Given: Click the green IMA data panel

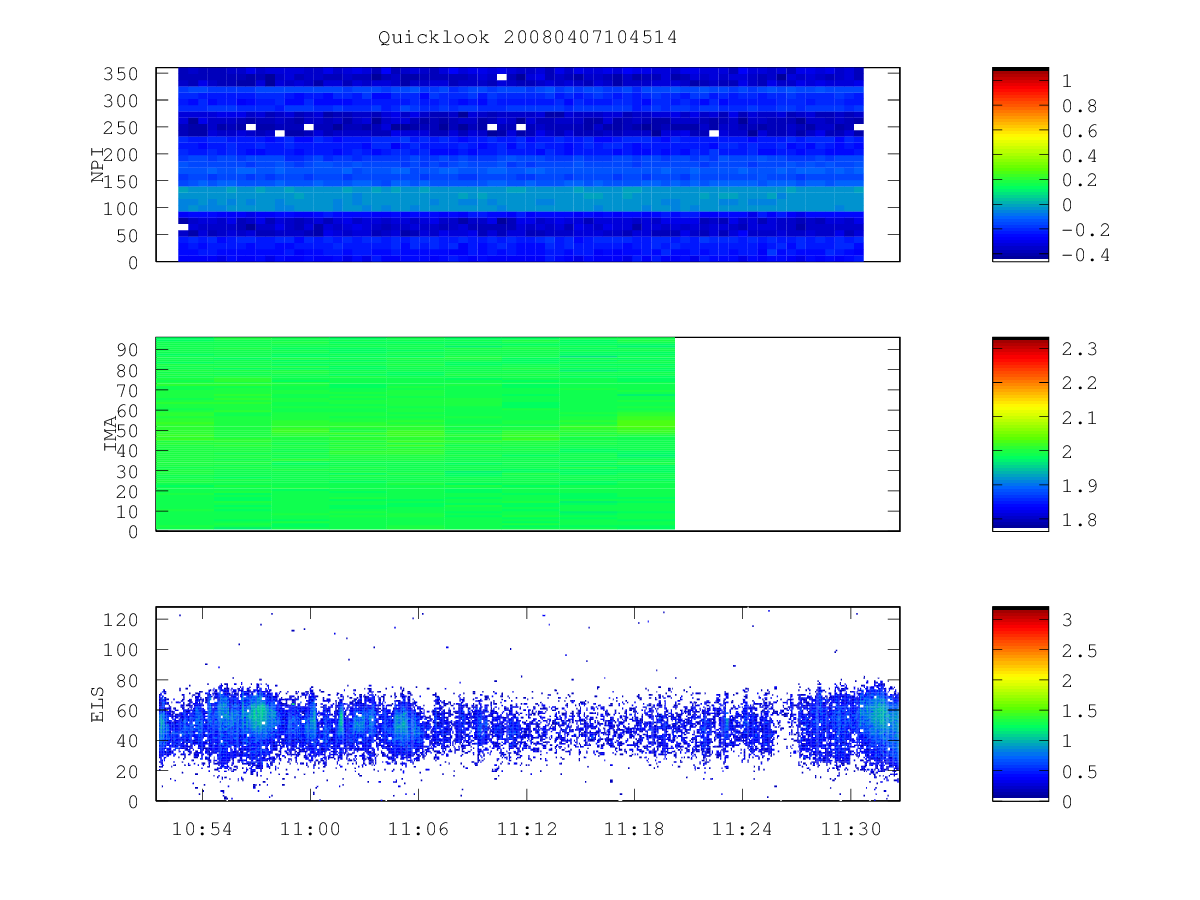Looking at the screenshot, I should point(416,434).
